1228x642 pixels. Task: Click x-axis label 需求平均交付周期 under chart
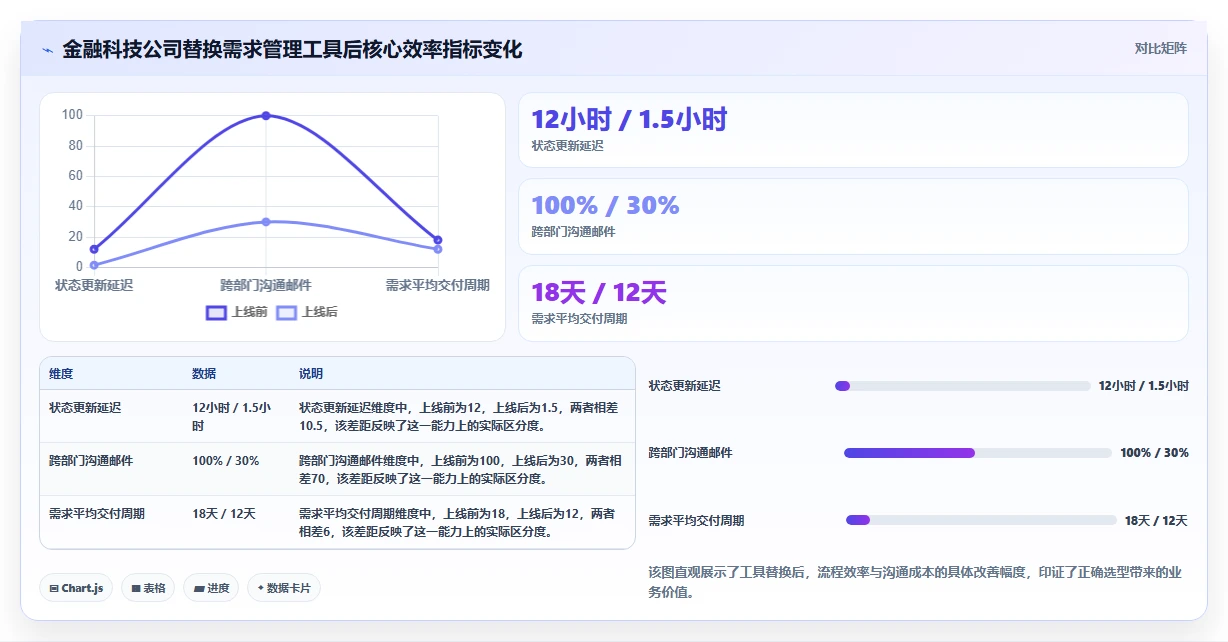(x=438, y=285)
